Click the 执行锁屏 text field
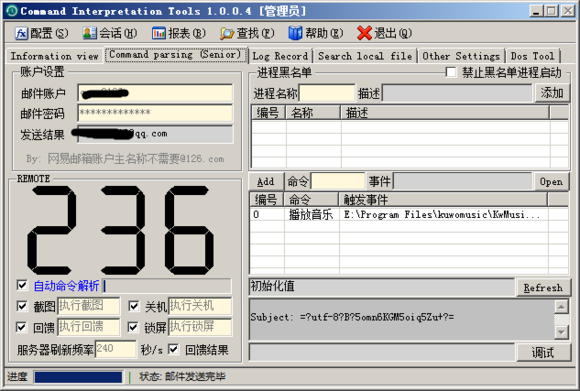 point(200,327)
